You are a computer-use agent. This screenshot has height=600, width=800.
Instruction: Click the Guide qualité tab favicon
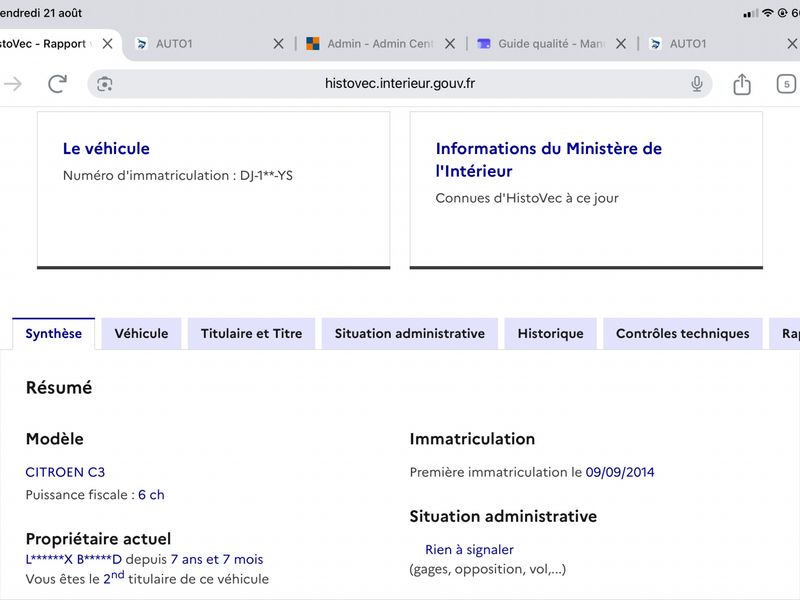coord(484,44)
